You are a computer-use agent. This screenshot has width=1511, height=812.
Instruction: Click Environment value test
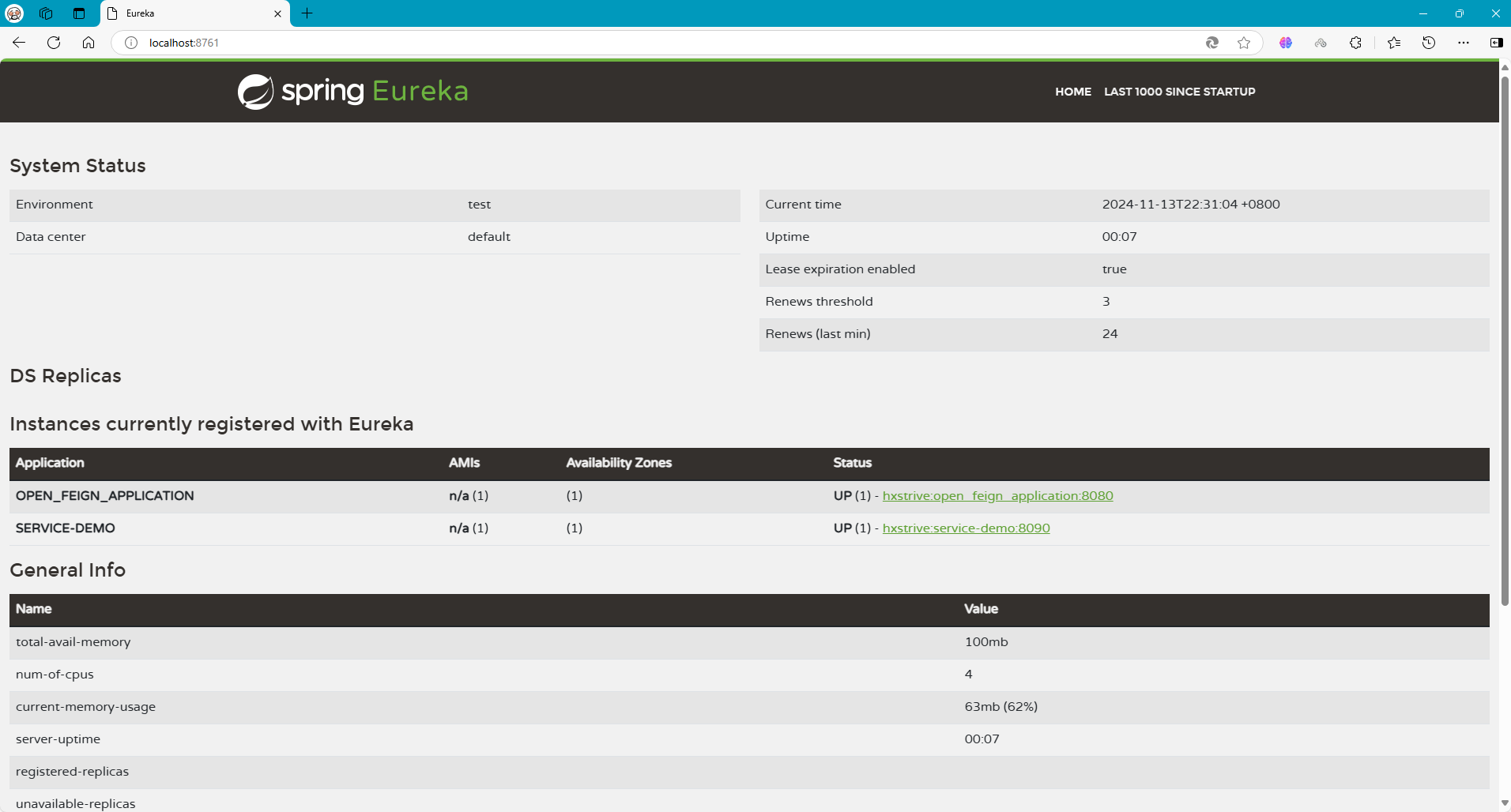(479, 205)
